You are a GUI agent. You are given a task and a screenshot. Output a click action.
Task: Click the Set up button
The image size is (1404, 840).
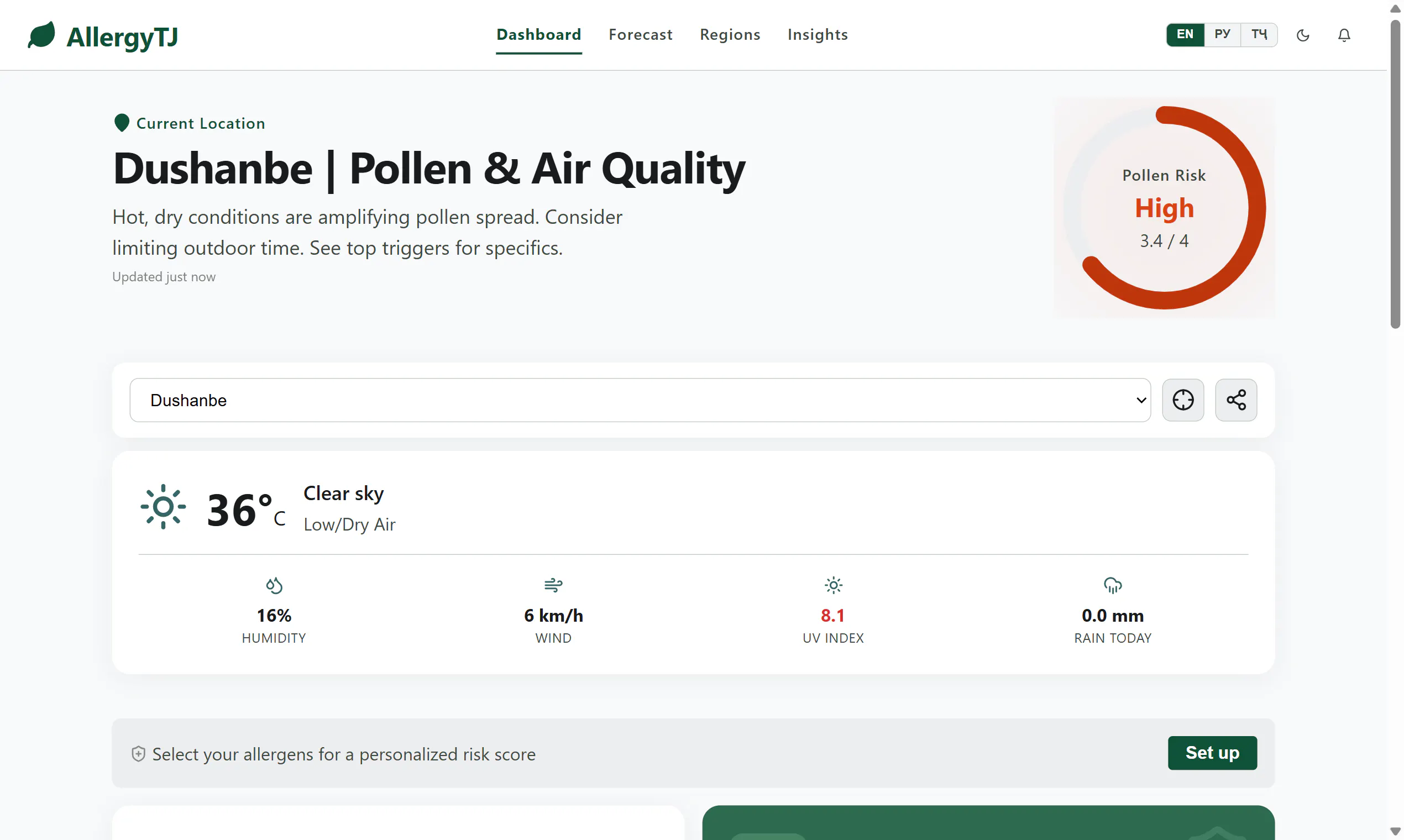1212,752
